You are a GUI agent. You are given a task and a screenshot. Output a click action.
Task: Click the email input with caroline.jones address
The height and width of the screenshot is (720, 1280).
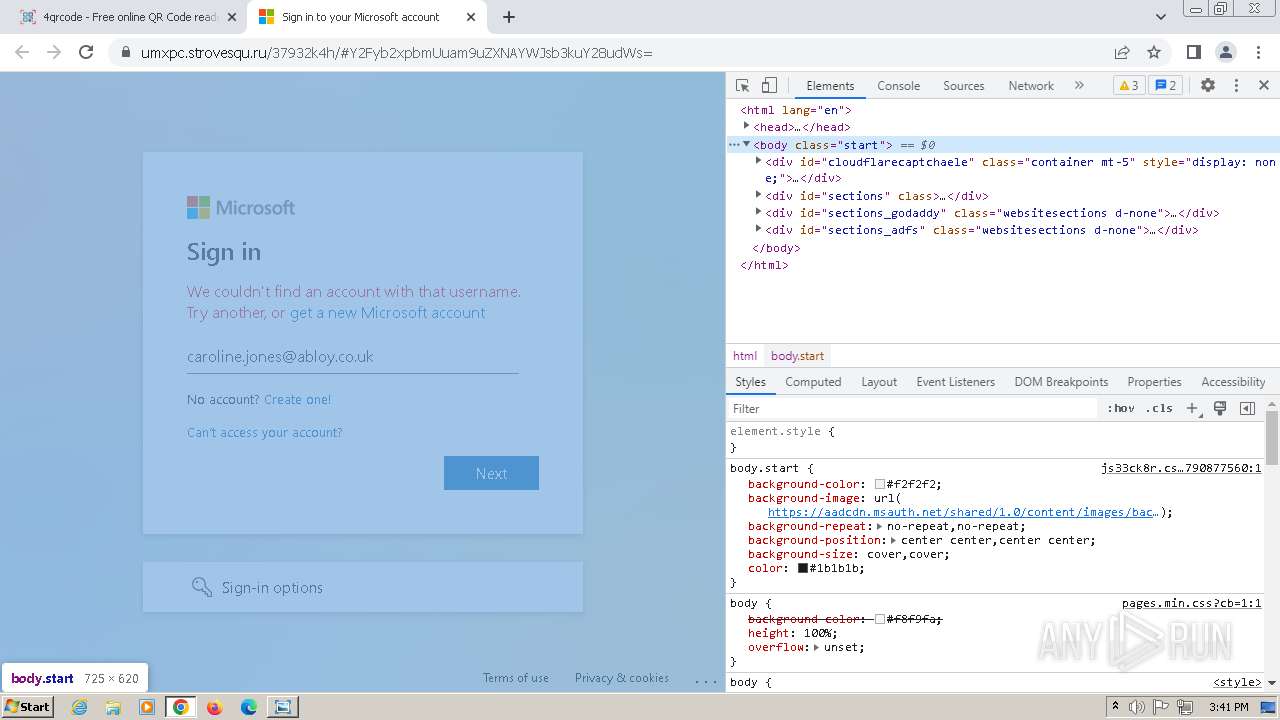(x=352, y=356)
